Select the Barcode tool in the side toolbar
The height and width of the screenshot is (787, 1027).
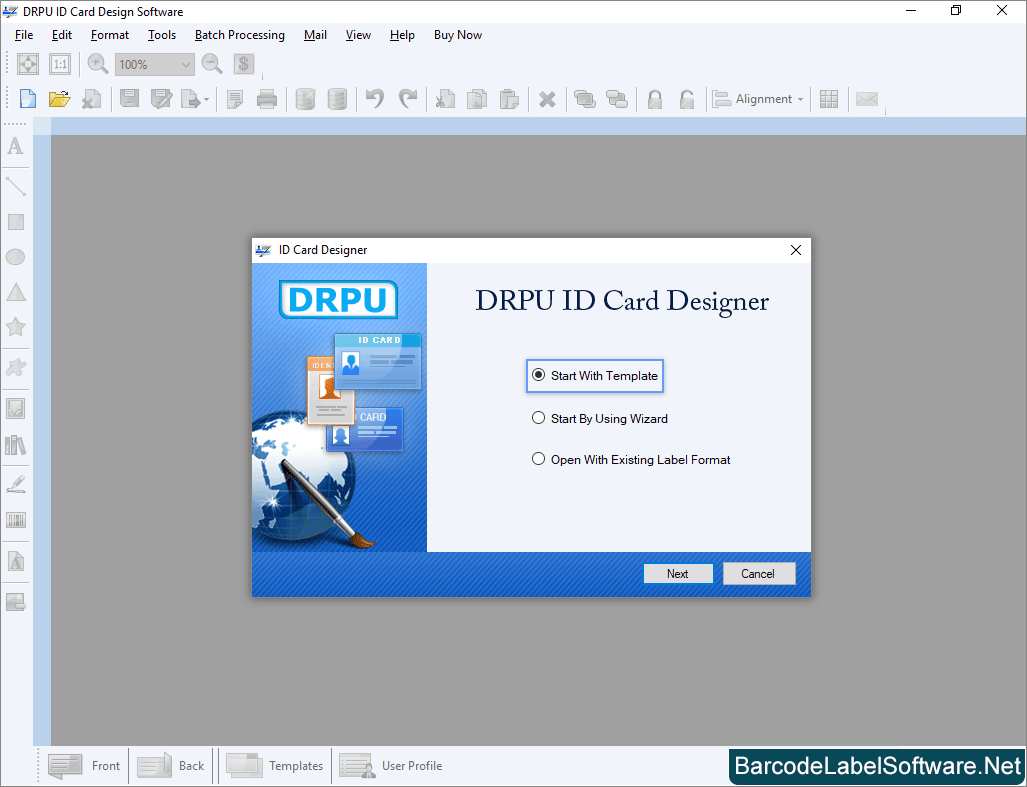tap(15, 520)
